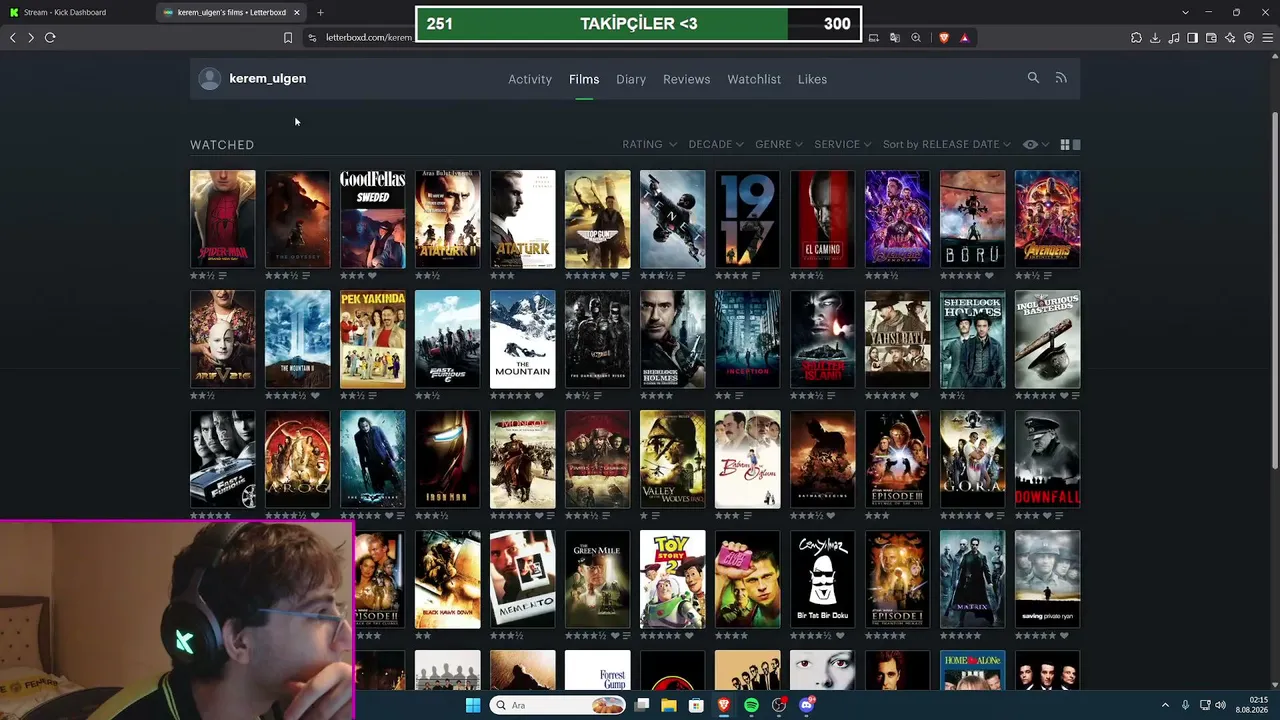Image resolution: width=1280 pixels, height=720 pixels.
Task: Select the Films tab
Action: [584, 79]
